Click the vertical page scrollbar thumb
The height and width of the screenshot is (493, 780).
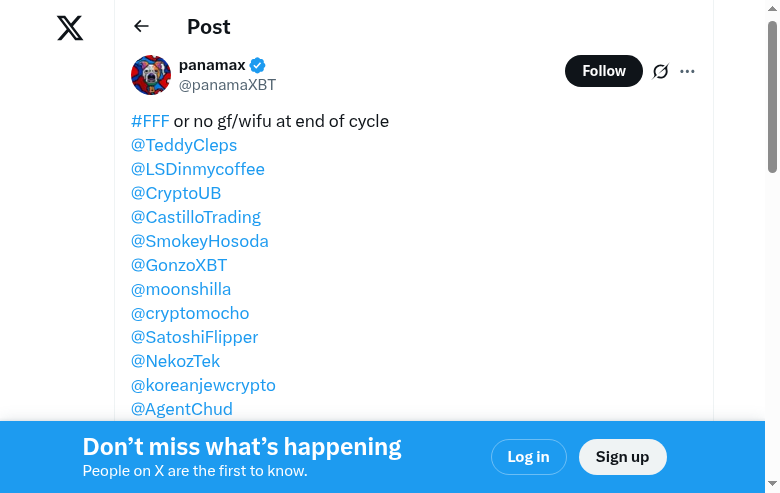point(772,95)
